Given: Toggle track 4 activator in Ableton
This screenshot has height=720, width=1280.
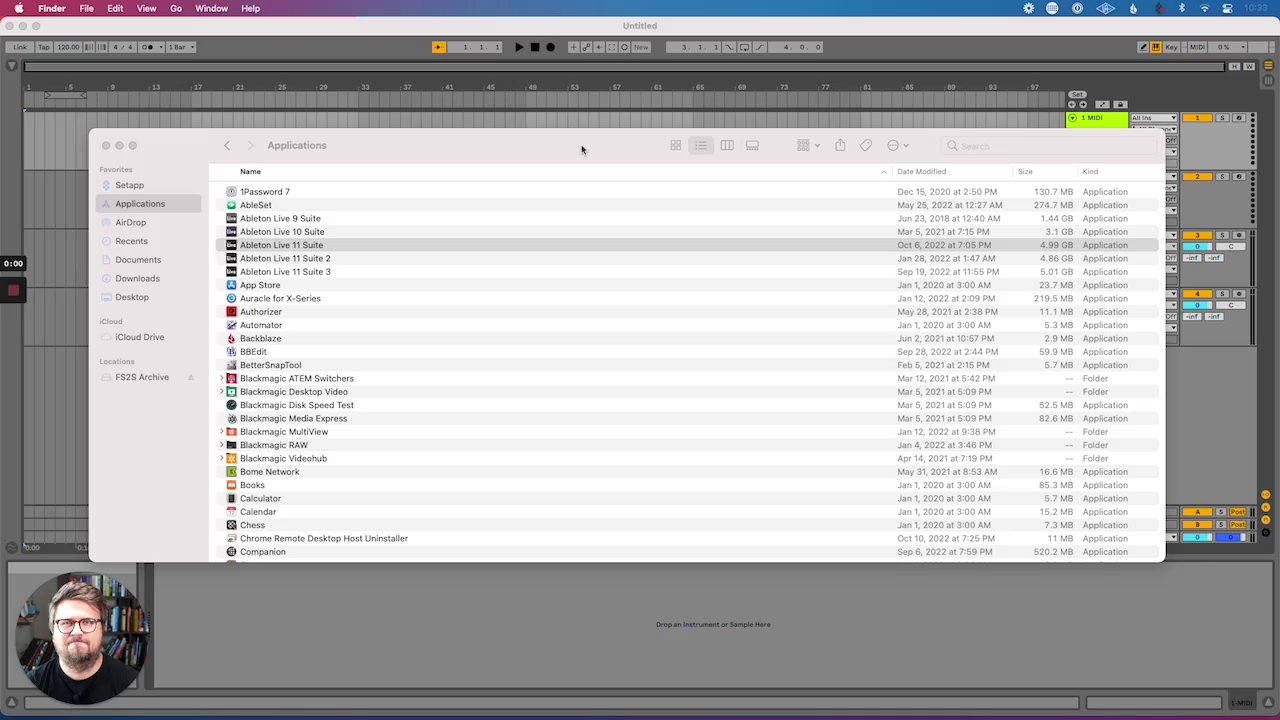Looking at the screenshot, I should pyautogui.click(x=1197, y=294).
